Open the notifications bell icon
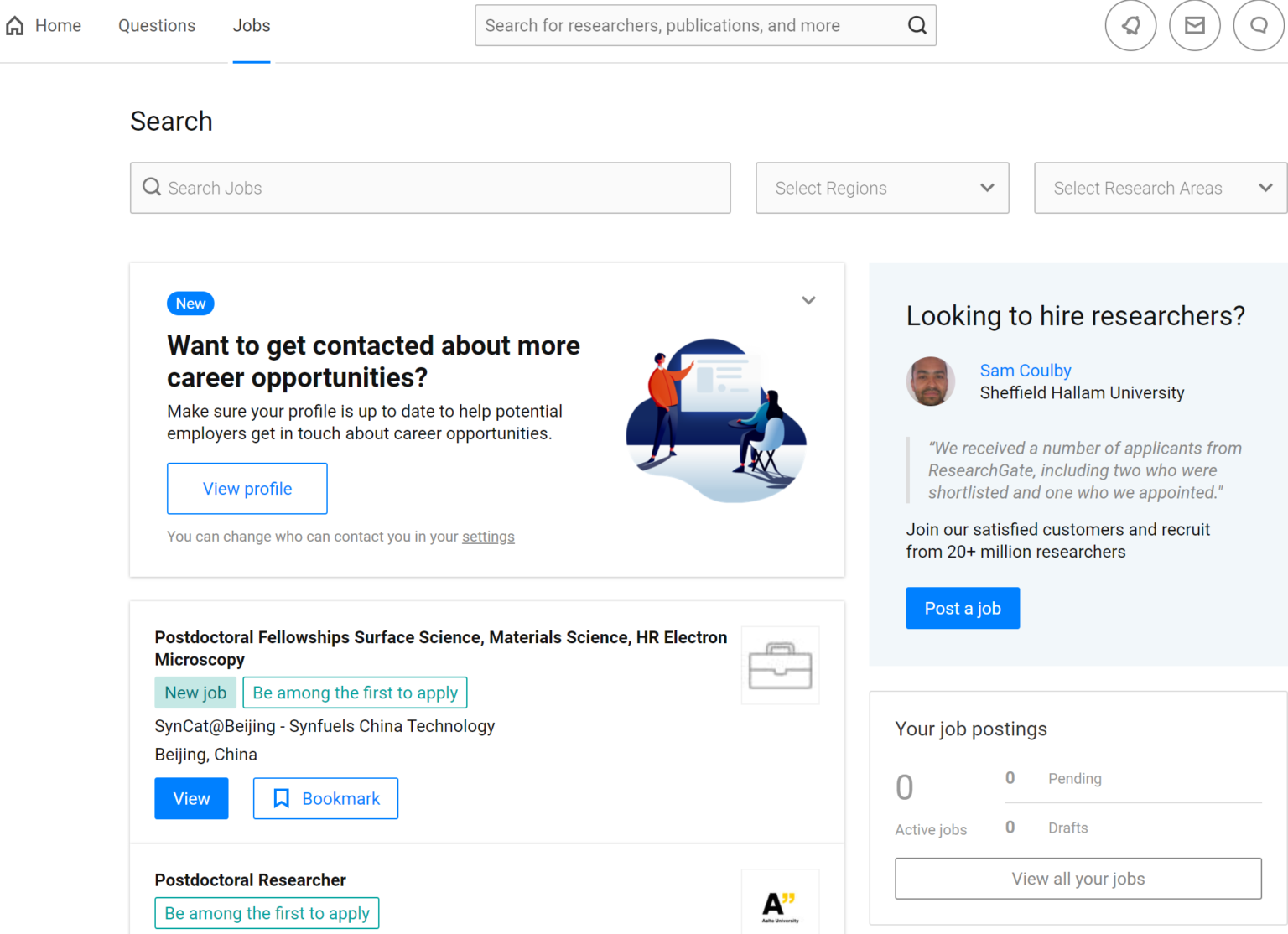 click(1130, 25)
